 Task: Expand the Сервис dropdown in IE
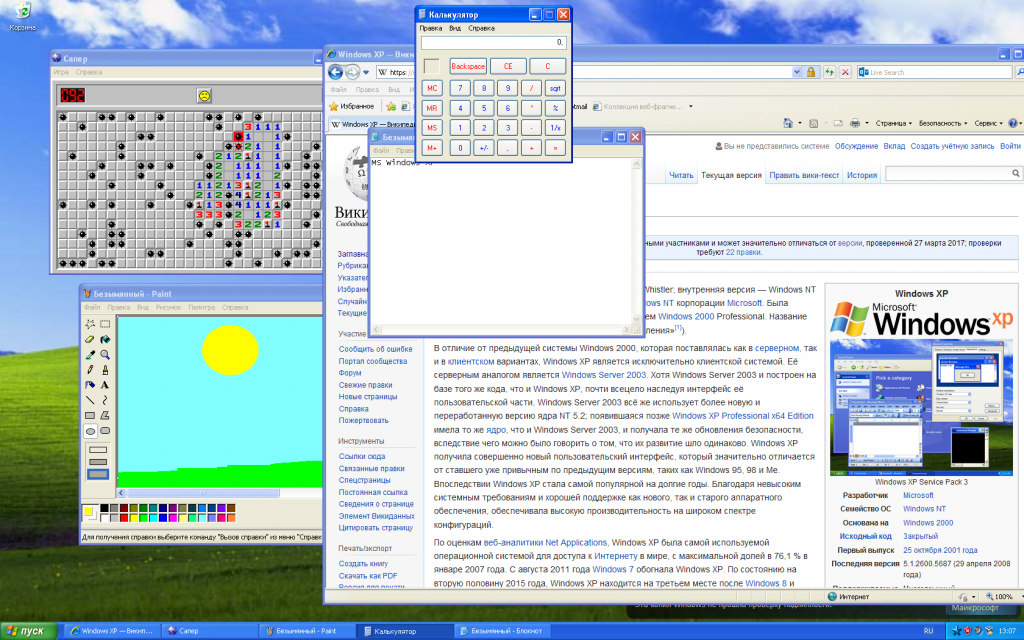tap(989, 123)
